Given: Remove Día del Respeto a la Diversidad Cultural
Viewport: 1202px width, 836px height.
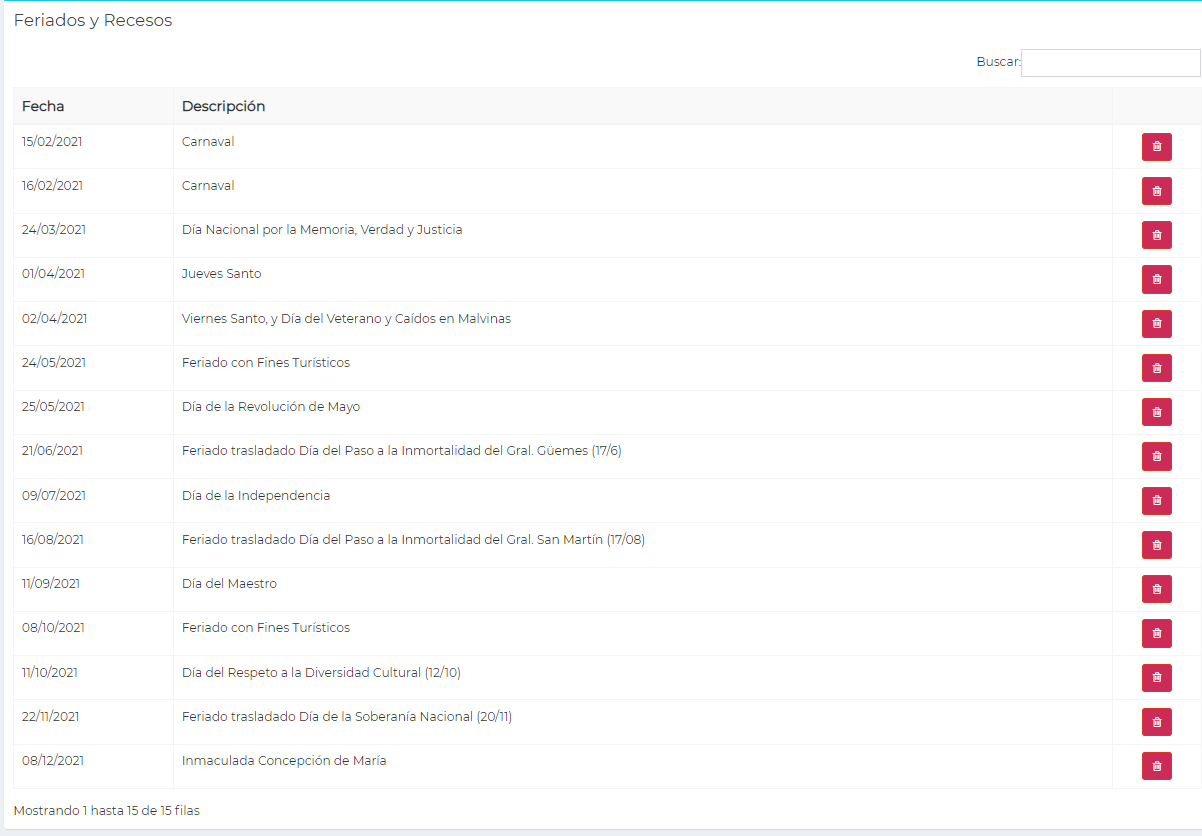Looking at the screenshot, I should [1156, 678].
